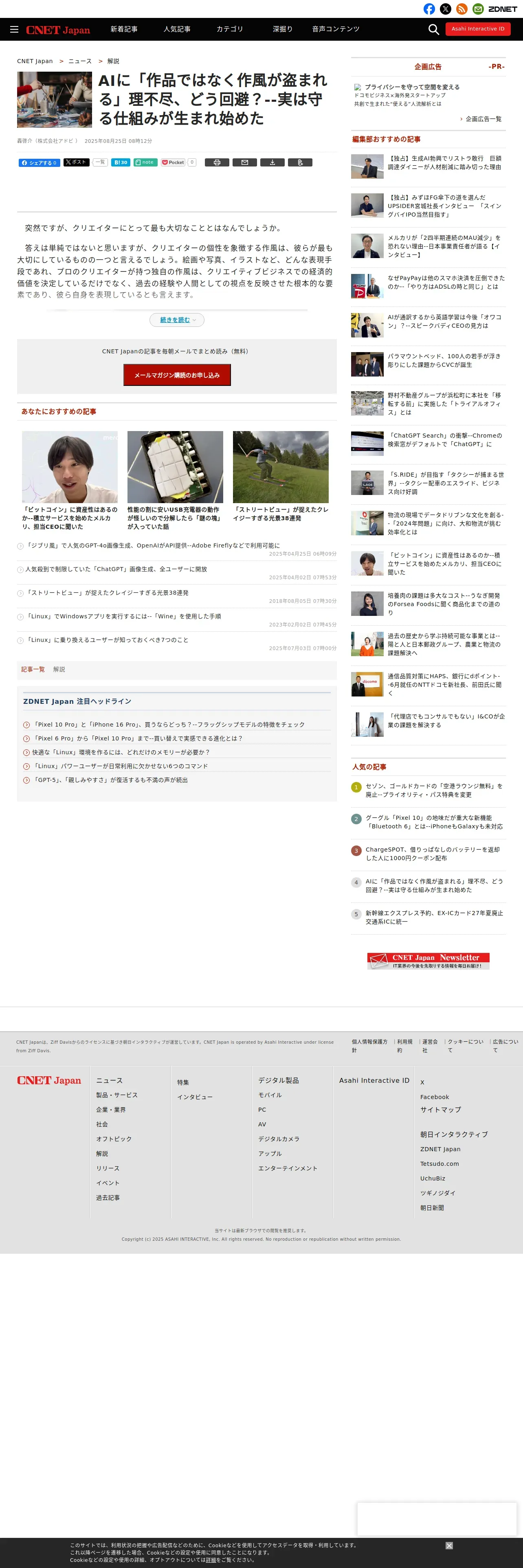The image size is (523, 1568).
Task: Open 過去記事 footer link
Action: tap(108, 1197)
